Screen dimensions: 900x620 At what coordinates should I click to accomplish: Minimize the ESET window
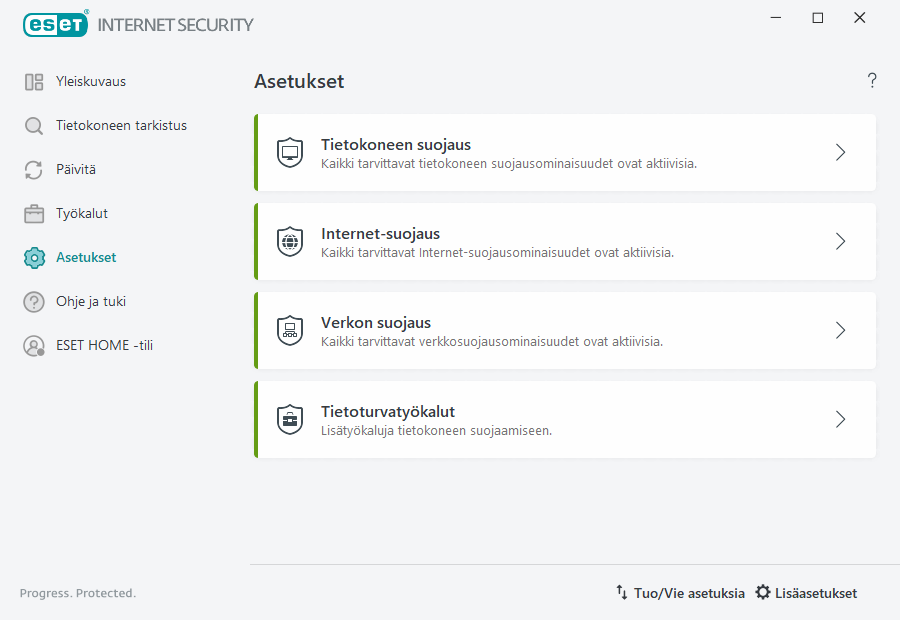[776, 18]
